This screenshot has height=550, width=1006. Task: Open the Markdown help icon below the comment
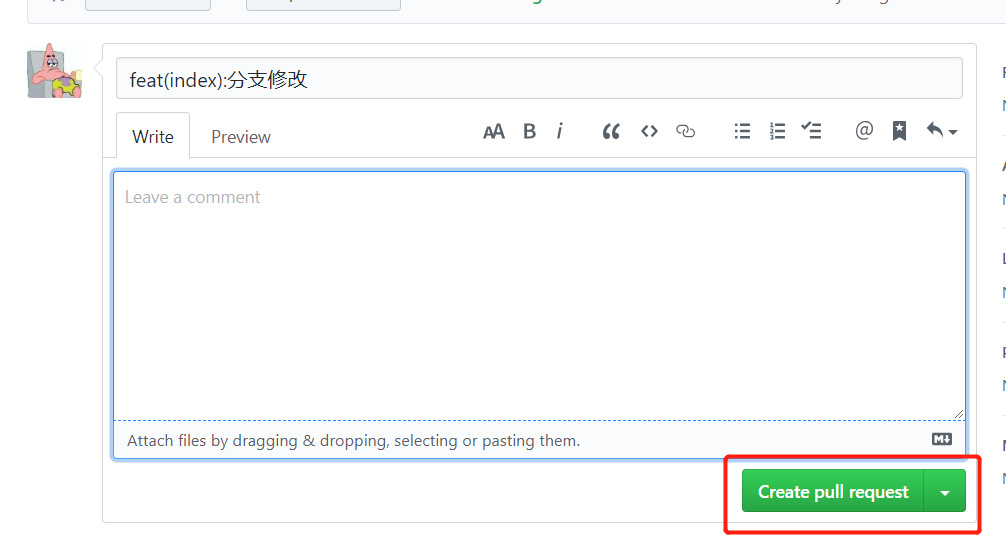[x=941, y=439]
